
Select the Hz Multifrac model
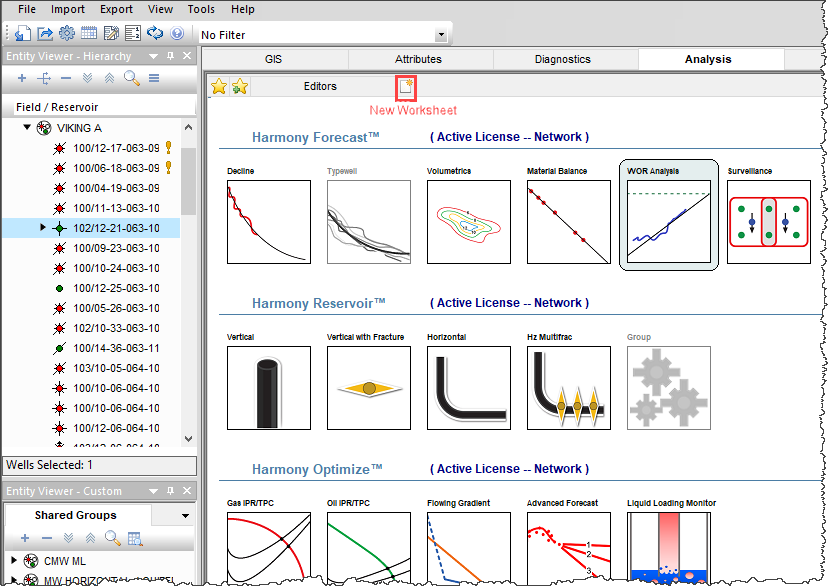[x=569, y=387]
